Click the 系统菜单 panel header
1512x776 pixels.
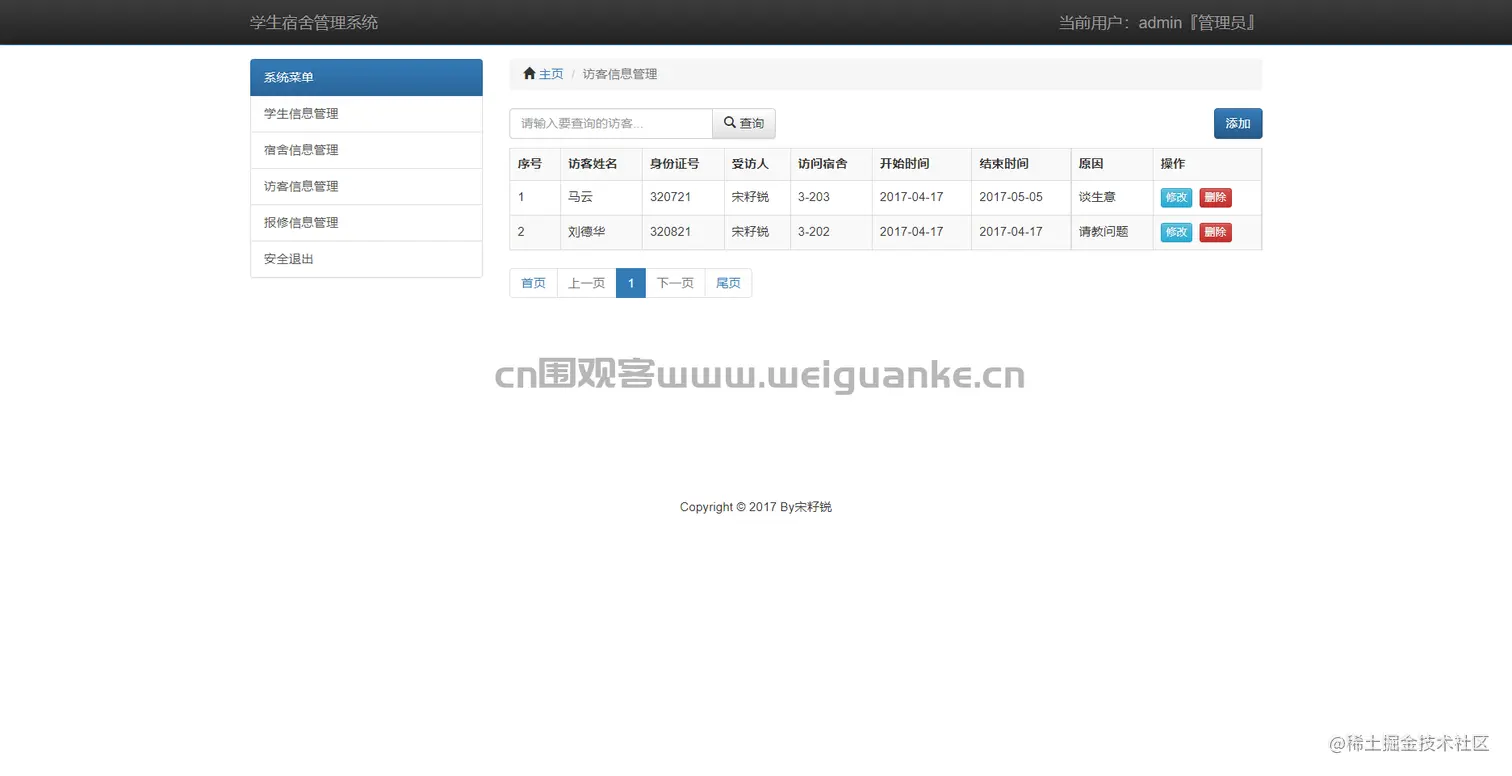pyautogui.click(x=366, y=77)
